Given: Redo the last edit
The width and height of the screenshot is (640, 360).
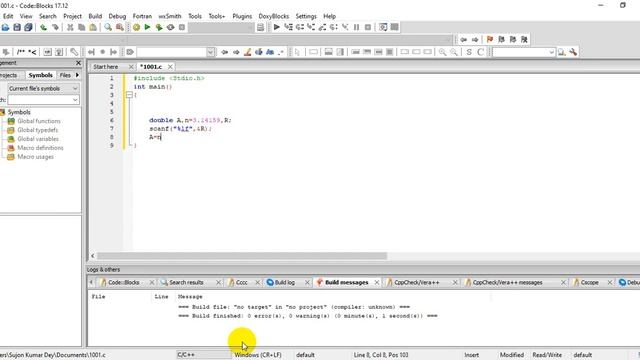Looking at the screenshot, I should click(x=55, y=27).
